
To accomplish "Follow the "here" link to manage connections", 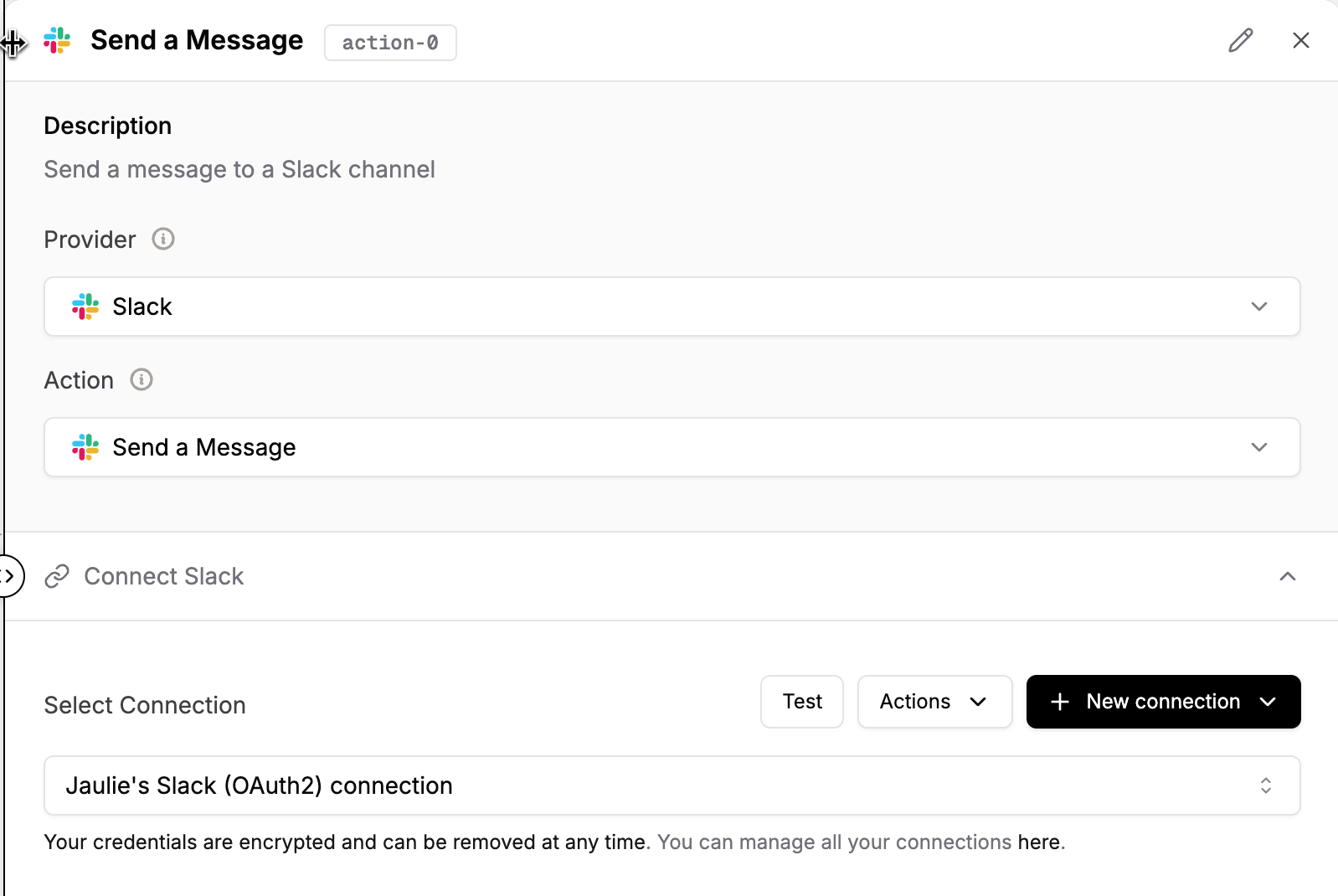I will pos(1037,842).
